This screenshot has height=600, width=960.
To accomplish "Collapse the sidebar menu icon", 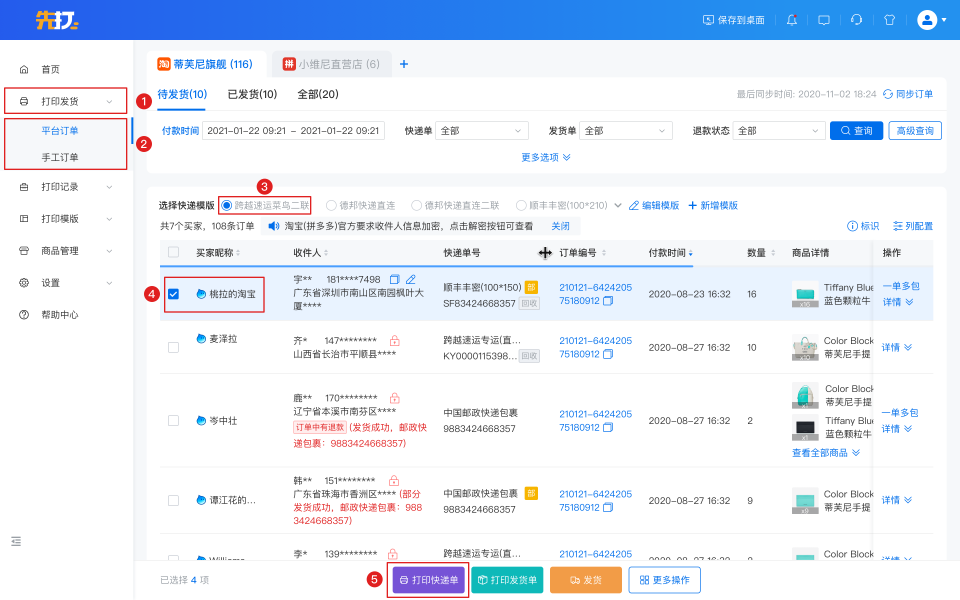I will (16, 541).
